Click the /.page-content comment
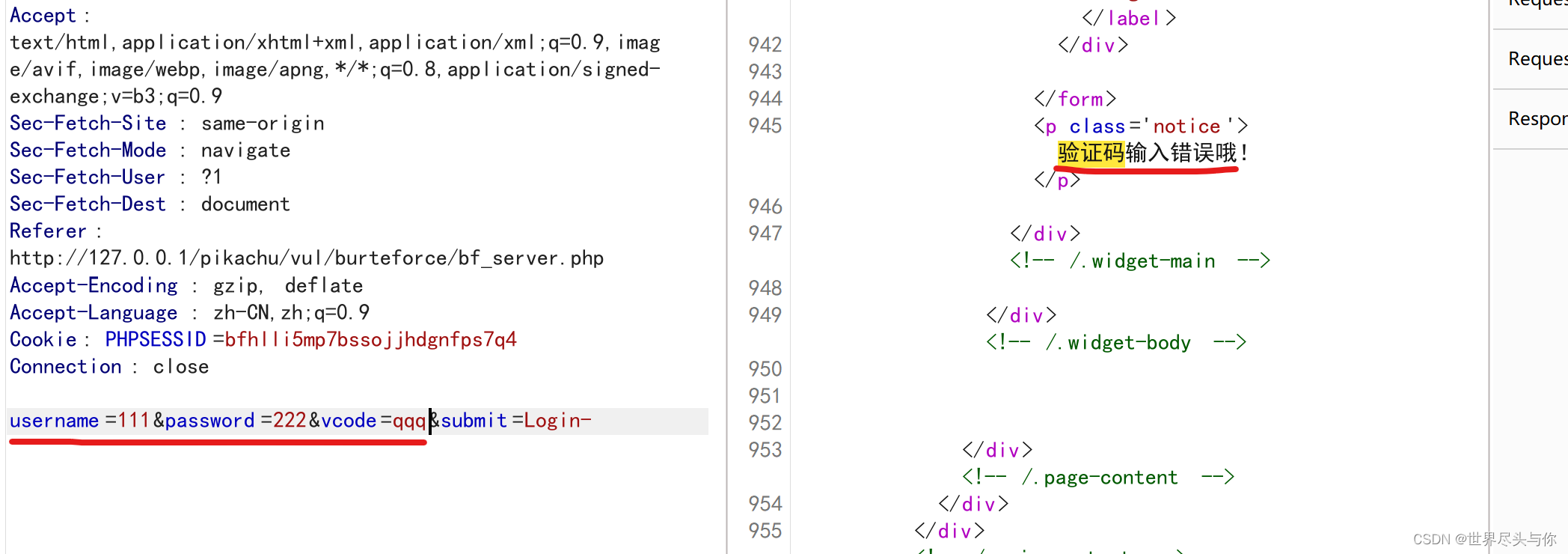1568x554 pixels. [1098, 477]
